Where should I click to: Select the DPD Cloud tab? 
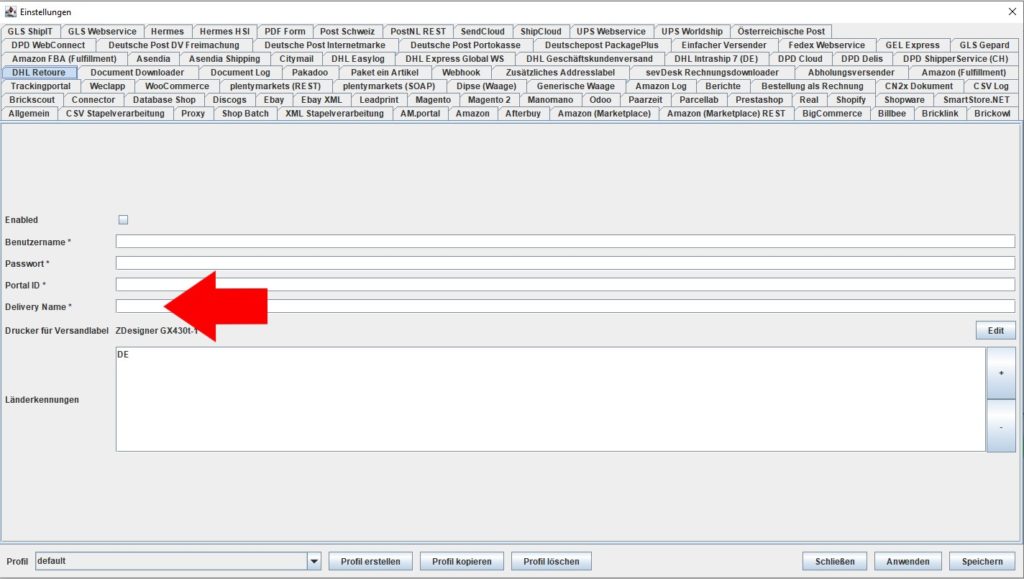click(800, 59)
